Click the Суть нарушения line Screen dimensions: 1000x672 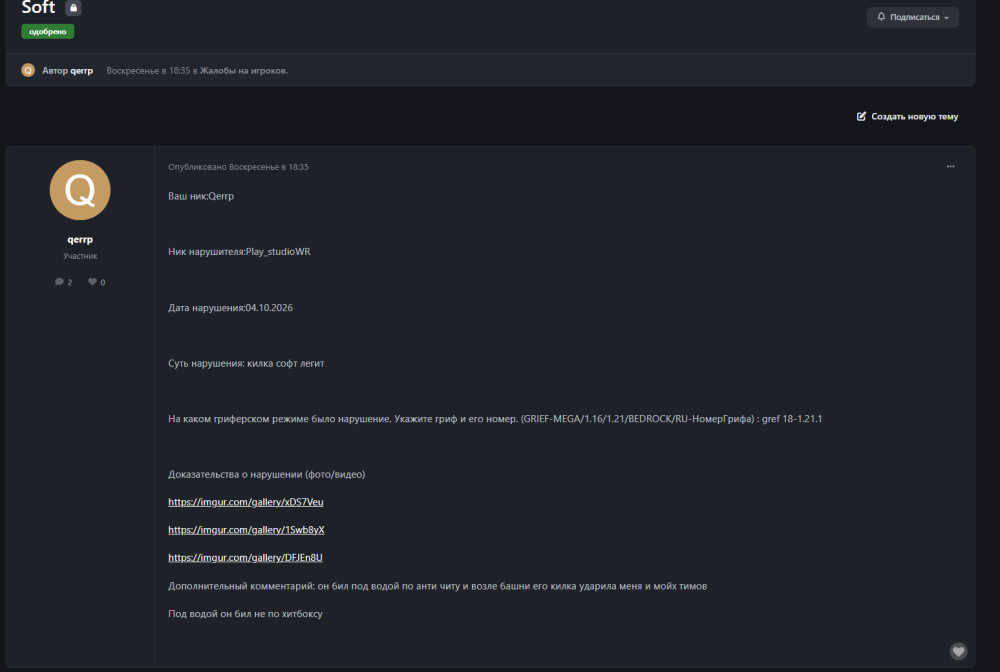246,363
